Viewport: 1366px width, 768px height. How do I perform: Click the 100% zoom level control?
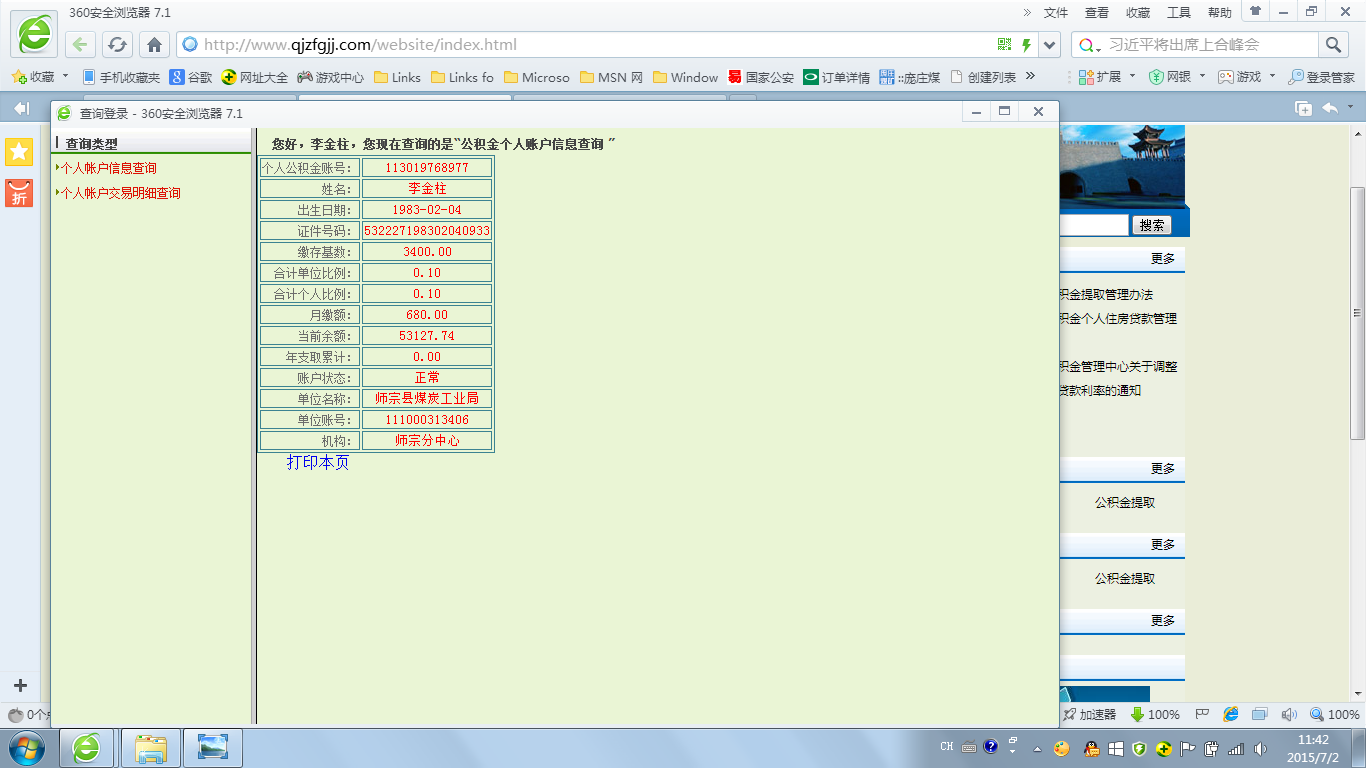(1335, 715)
